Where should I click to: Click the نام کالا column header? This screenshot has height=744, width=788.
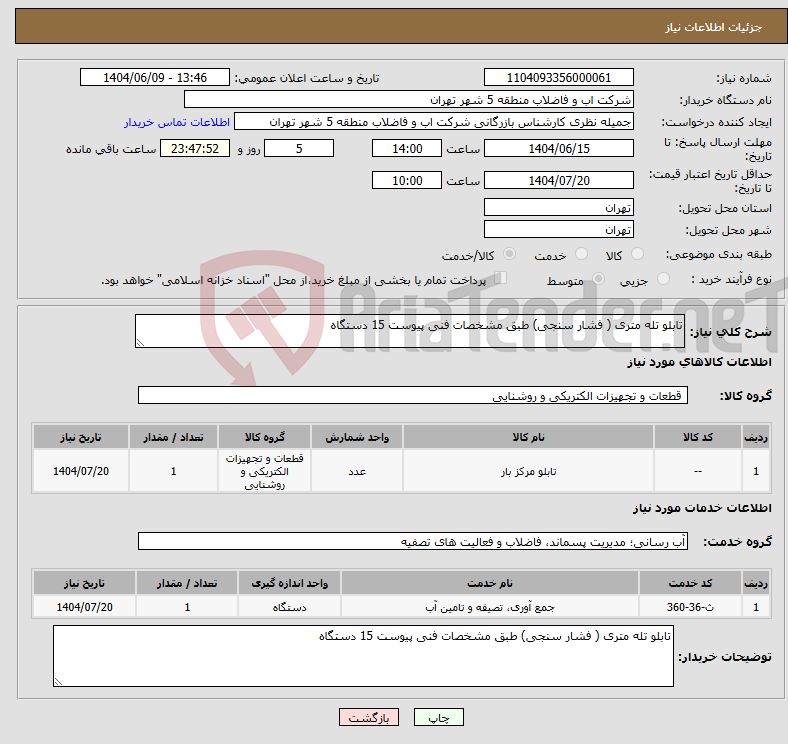[x=528, y=437]
